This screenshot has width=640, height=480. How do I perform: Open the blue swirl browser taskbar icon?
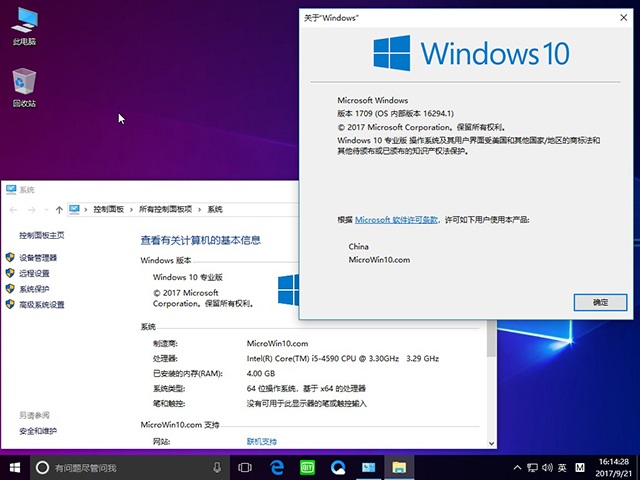point(338,467)
